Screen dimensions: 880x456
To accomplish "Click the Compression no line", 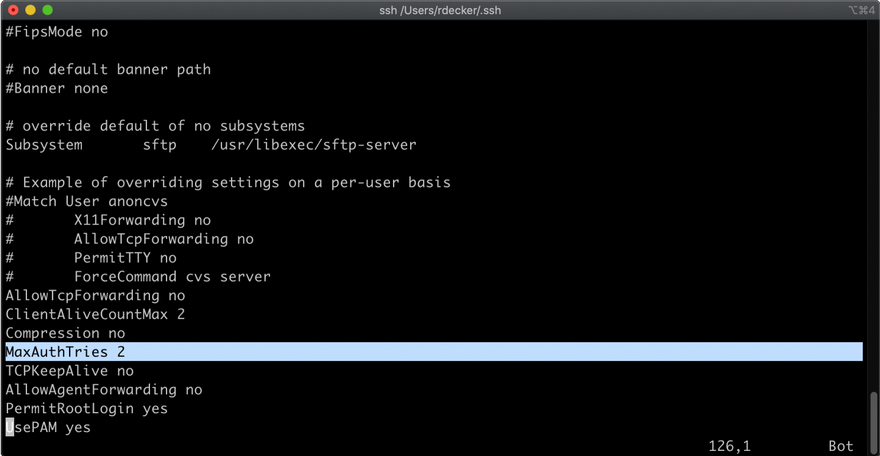I will 65,333.
